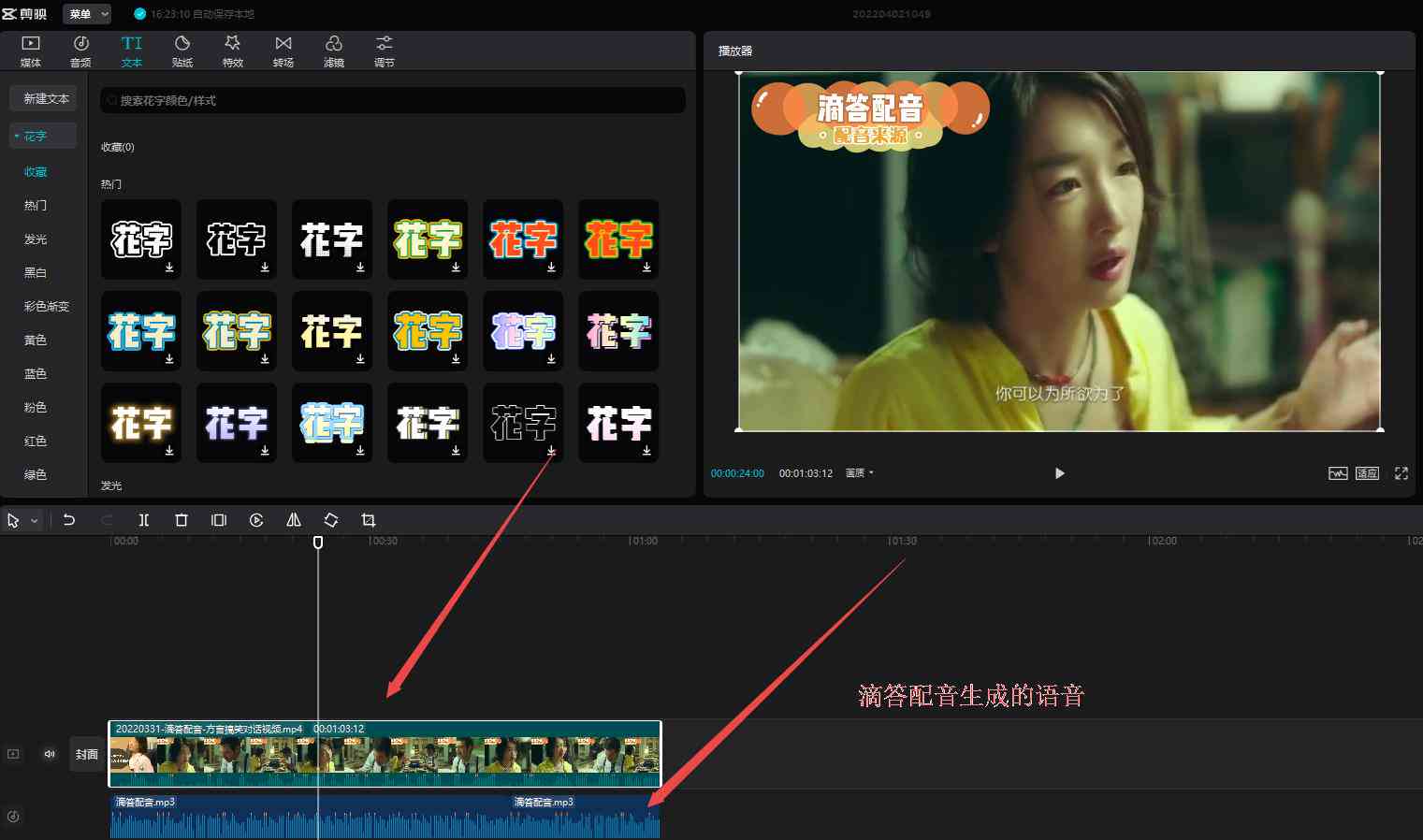Download the orange-green outlined 花字 style

646,267
